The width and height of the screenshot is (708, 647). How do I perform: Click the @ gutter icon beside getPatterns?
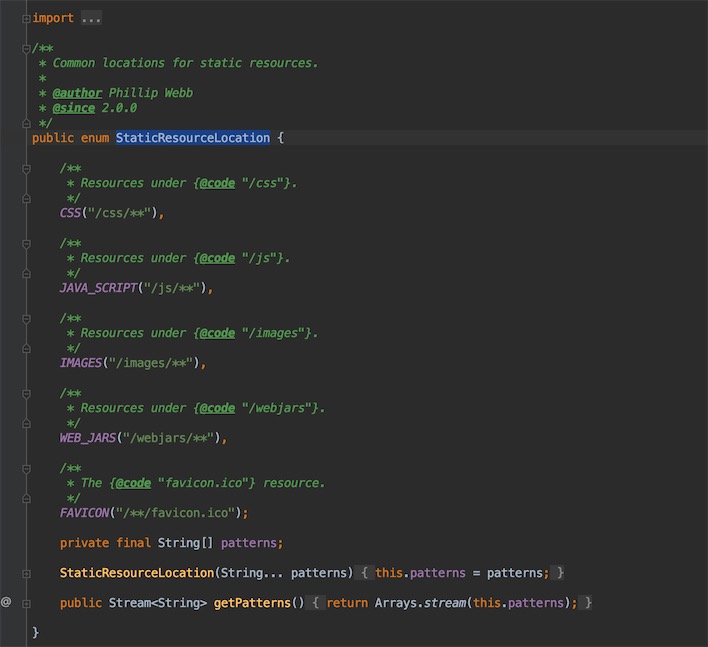[6, 602]
